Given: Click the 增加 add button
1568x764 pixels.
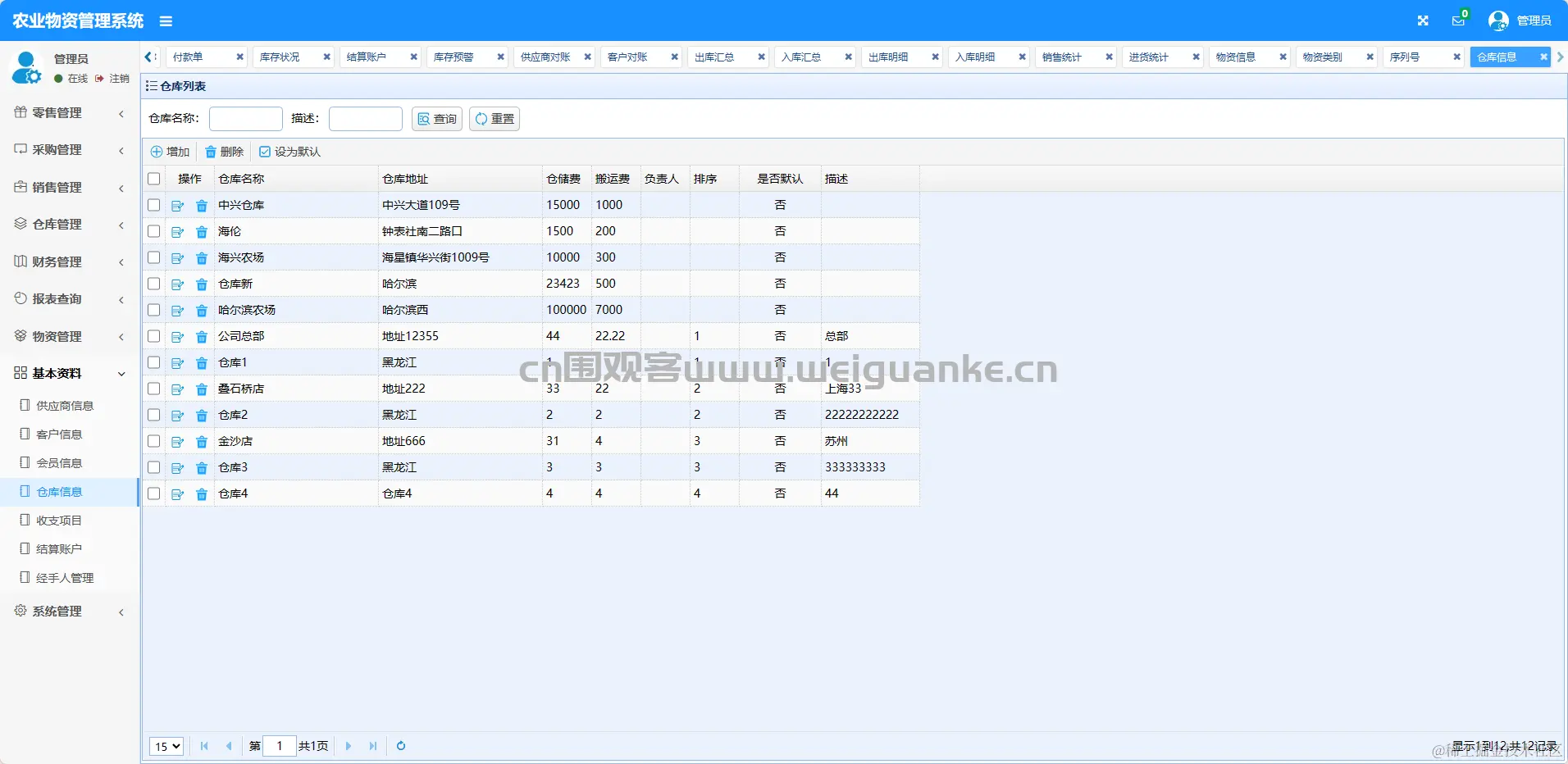Looking at the screenshot, I should (x=170, y=152).
